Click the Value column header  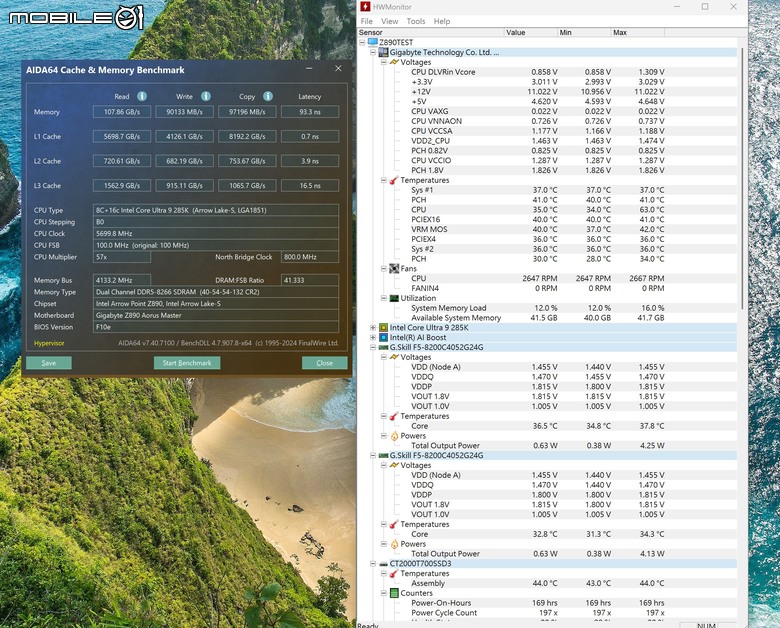pyautogui.click(x=531, y=32)
